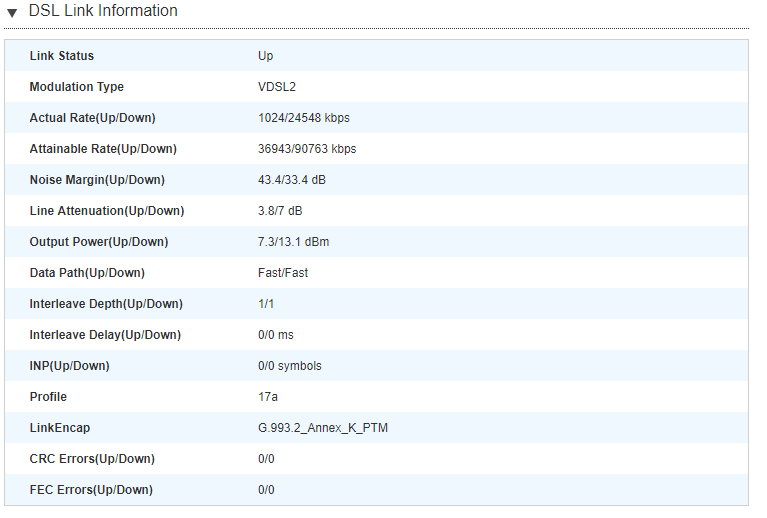Select the Modulation Type label

(77, 87)
